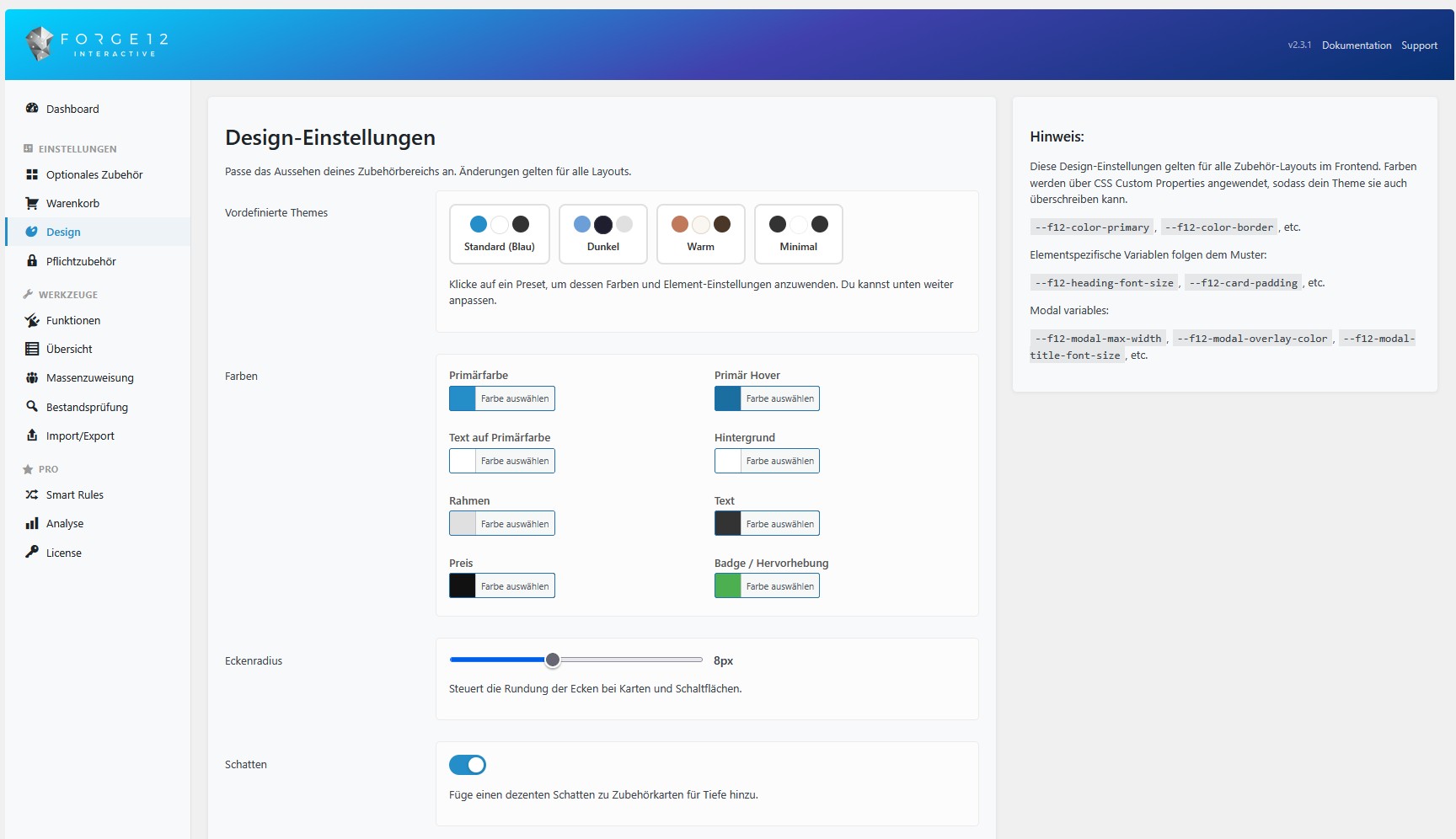Open Smart Rules via the shuffle icon
This screenshot has width=1456, height=839.
pyautogui.click(x=31, y=494)
